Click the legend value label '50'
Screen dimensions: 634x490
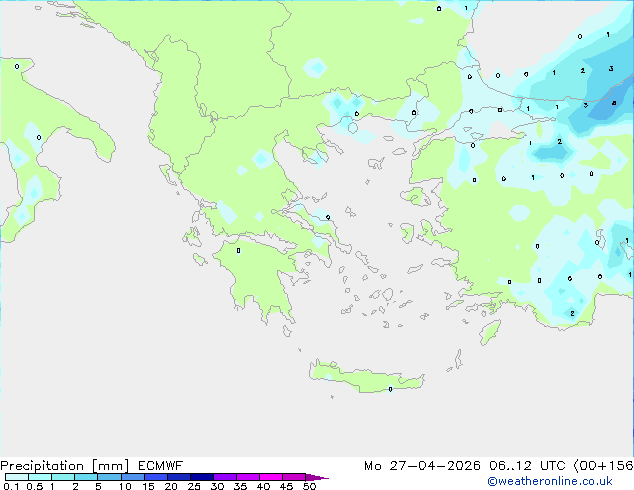coord(310,486)
